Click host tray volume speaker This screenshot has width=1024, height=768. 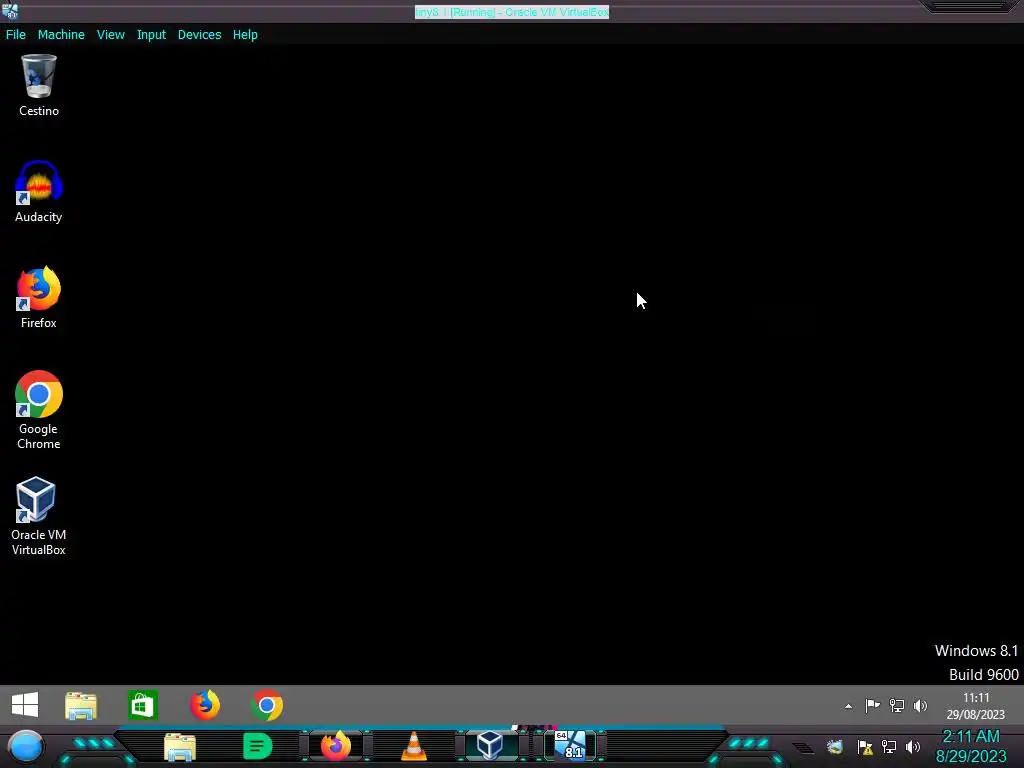(x=913, y=747)
